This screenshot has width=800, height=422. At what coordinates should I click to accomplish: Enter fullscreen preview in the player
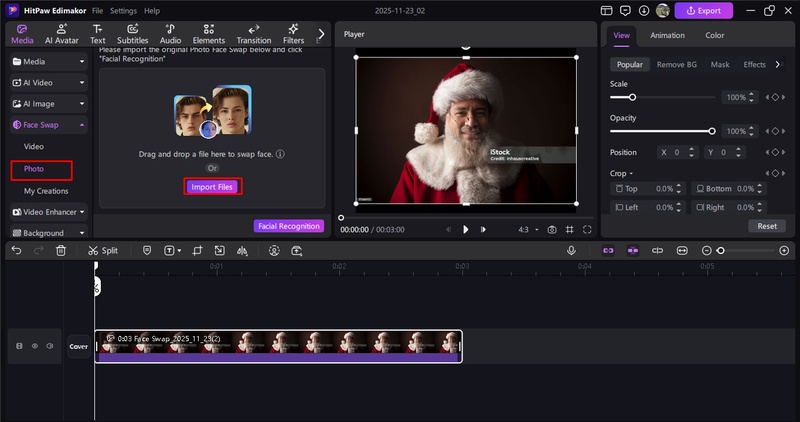(588, 230)
